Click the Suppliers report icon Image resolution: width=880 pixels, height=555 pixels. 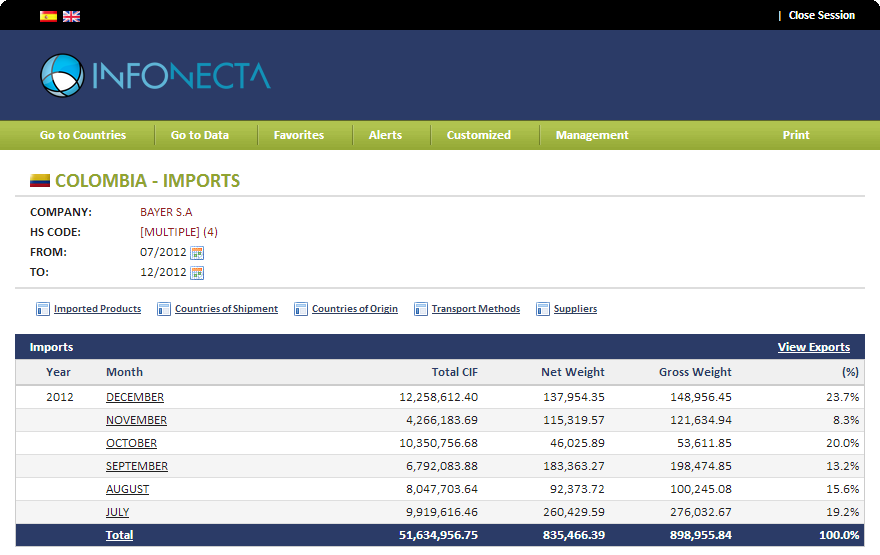(543, 309)
